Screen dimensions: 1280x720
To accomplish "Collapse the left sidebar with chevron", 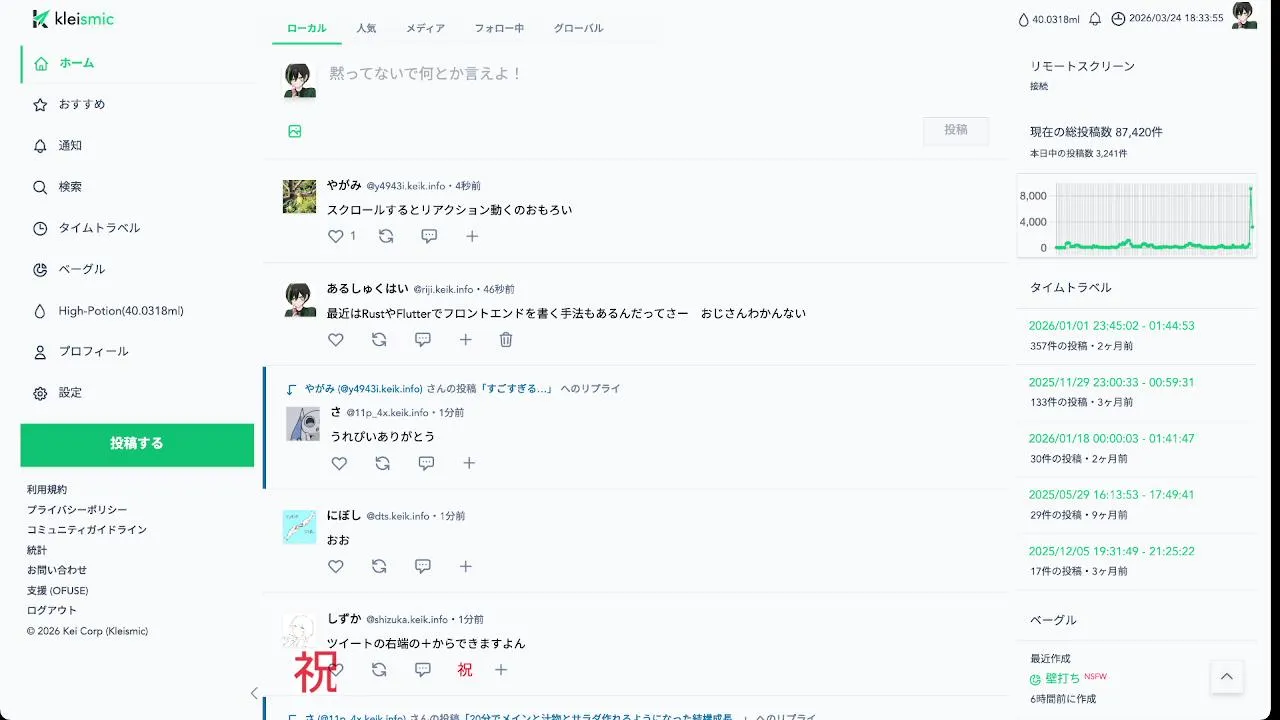I will tap(254, 693).
